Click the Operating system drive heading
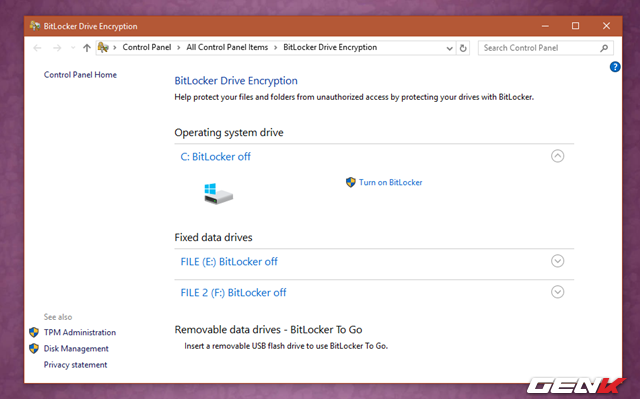Image resolution: width=640 pixels, height=399 pixels. [229, 133]
